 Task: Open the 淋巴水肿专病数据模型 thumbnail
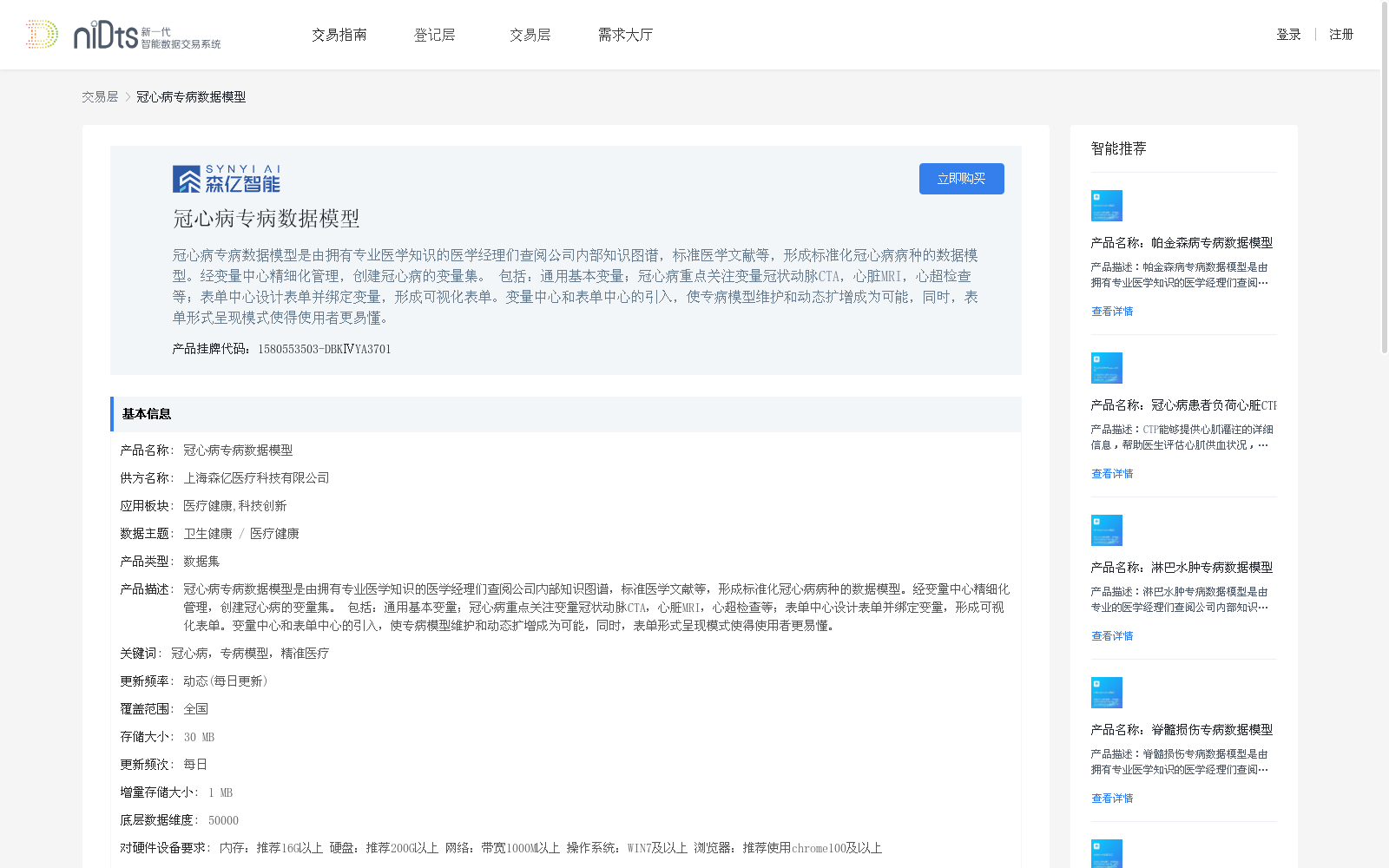1107,530
